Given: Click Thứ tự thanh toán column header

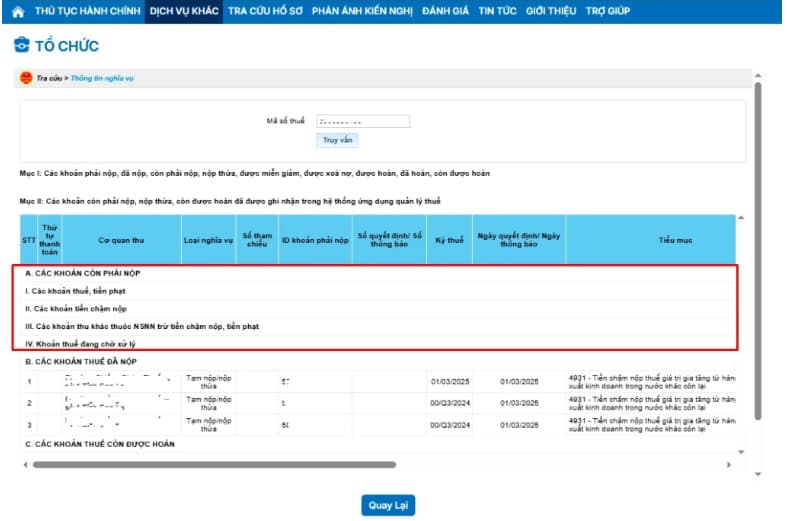Looking at the screenshot, I should click(50, 240).
